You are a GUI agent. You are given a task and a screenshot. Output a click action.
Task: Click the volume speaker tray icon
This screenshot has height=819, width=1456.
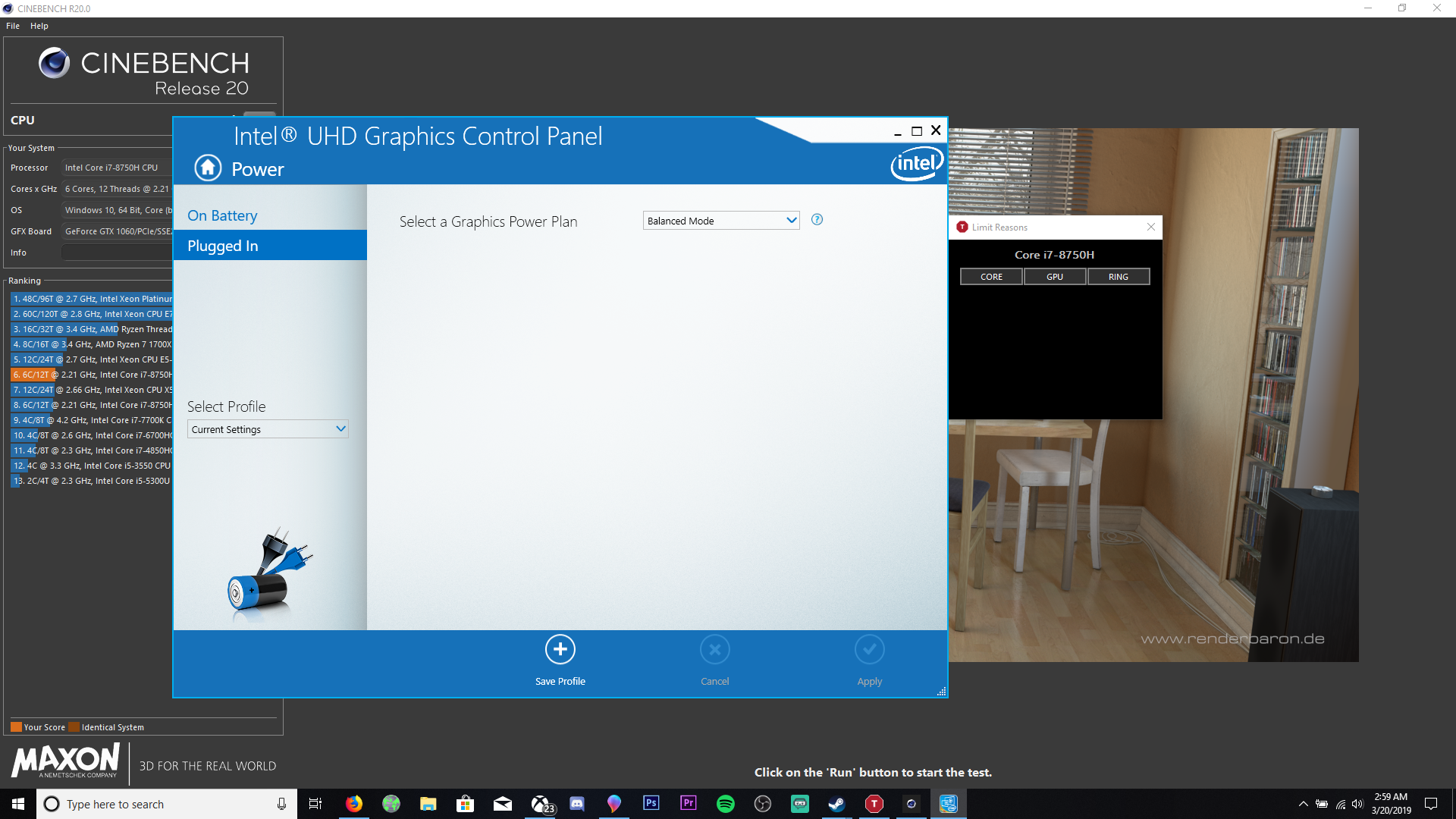click(x=1357, y=804)
